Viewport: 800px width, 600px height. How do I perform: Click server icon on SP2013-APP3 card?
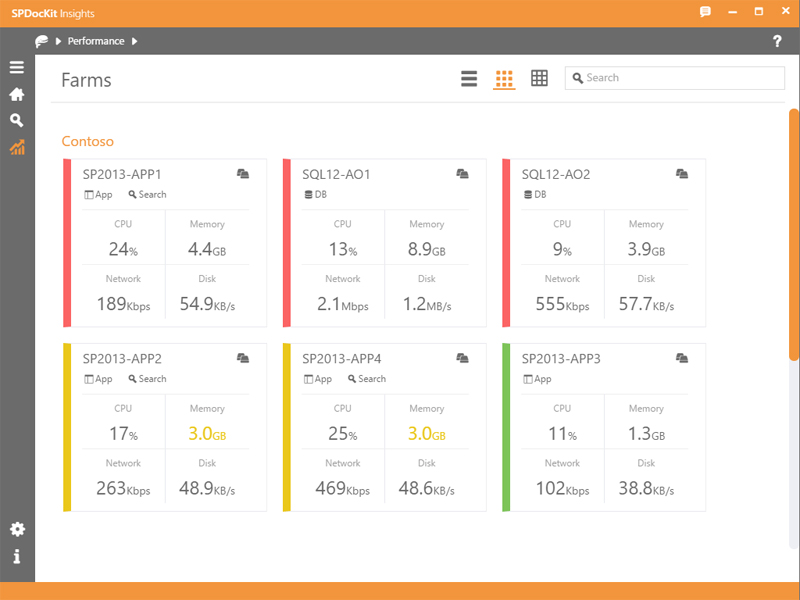tap(682, 358)
